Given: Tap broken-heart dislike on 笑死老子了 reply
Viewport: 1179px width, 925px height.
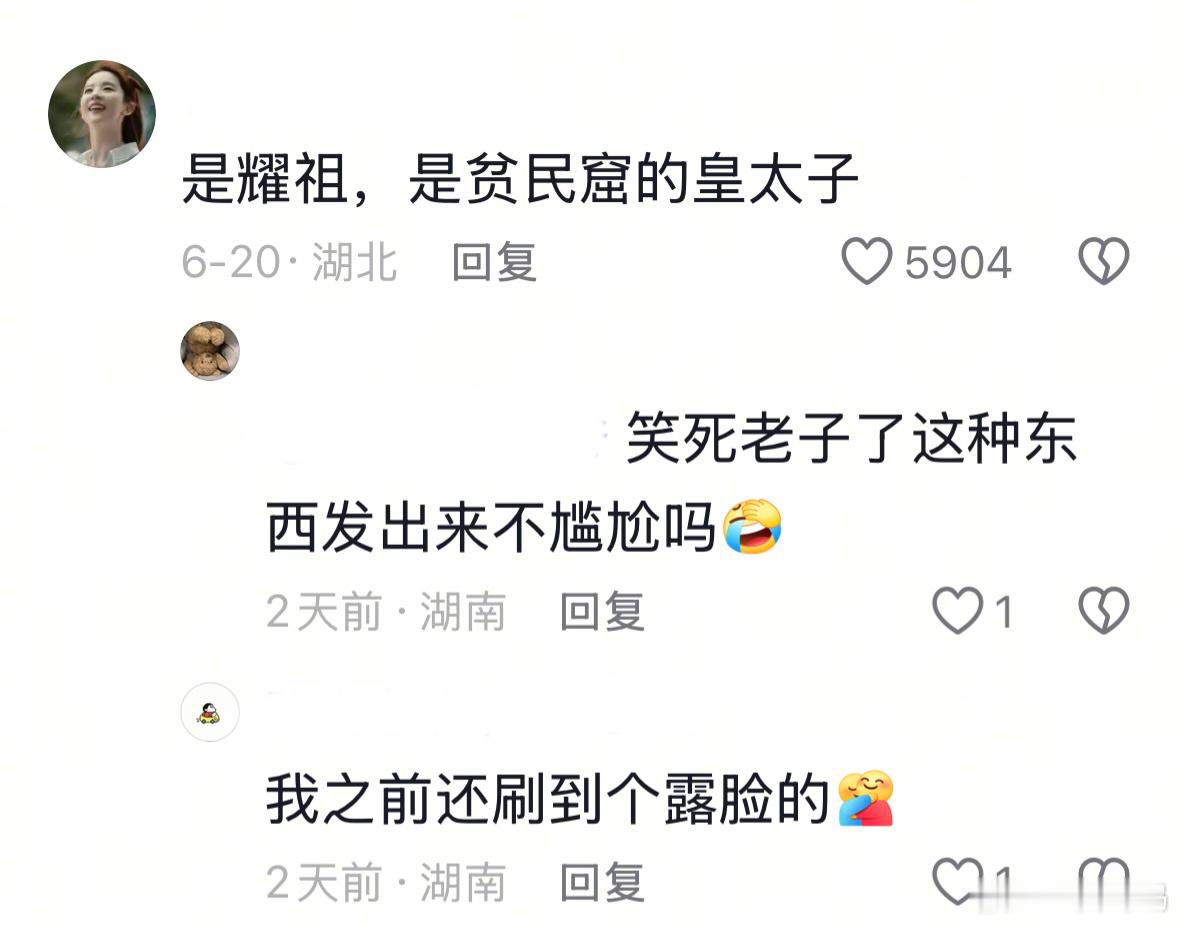Looking at the screenshot, I should point(1103,610).
